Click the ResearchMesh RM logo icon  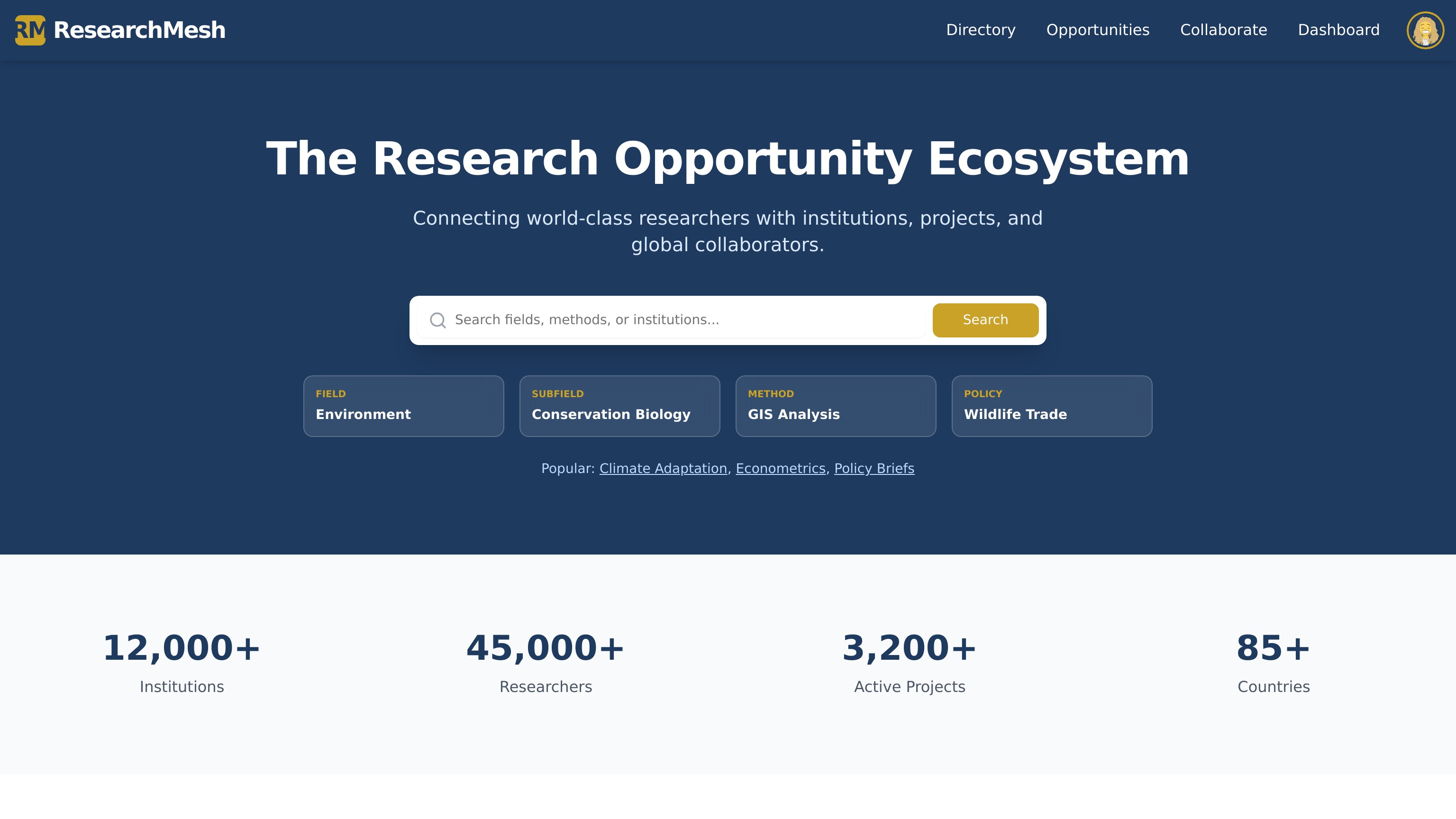pos(30,30)
